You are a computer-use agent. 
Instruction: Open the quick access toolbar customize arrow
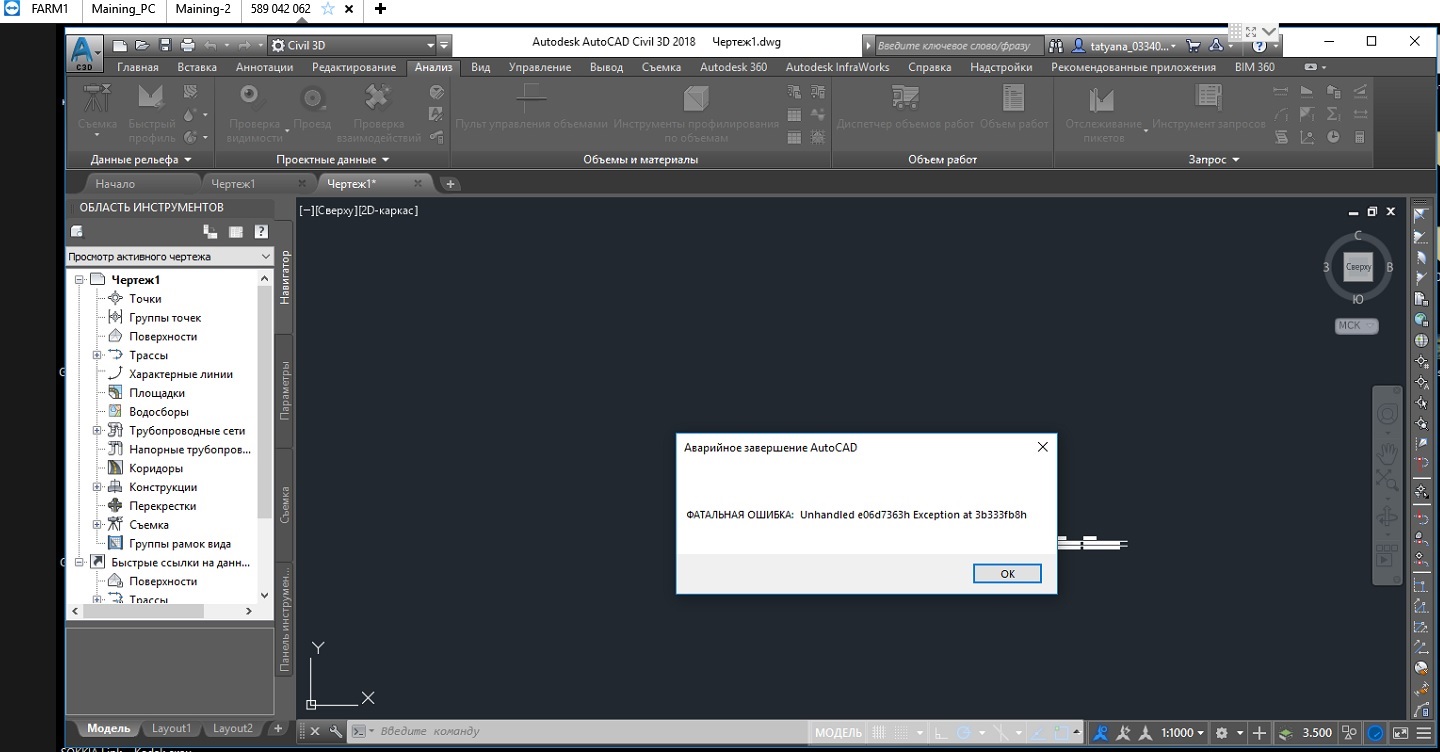point(445,45)
